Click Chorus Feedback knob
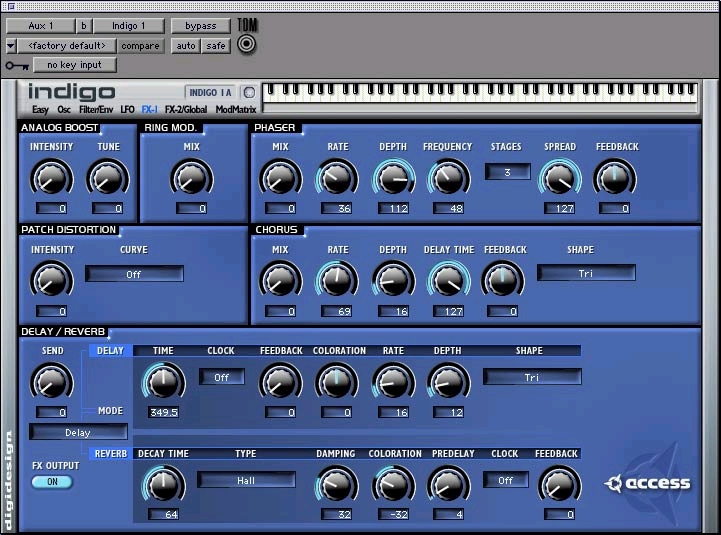 tap(503, 280)
